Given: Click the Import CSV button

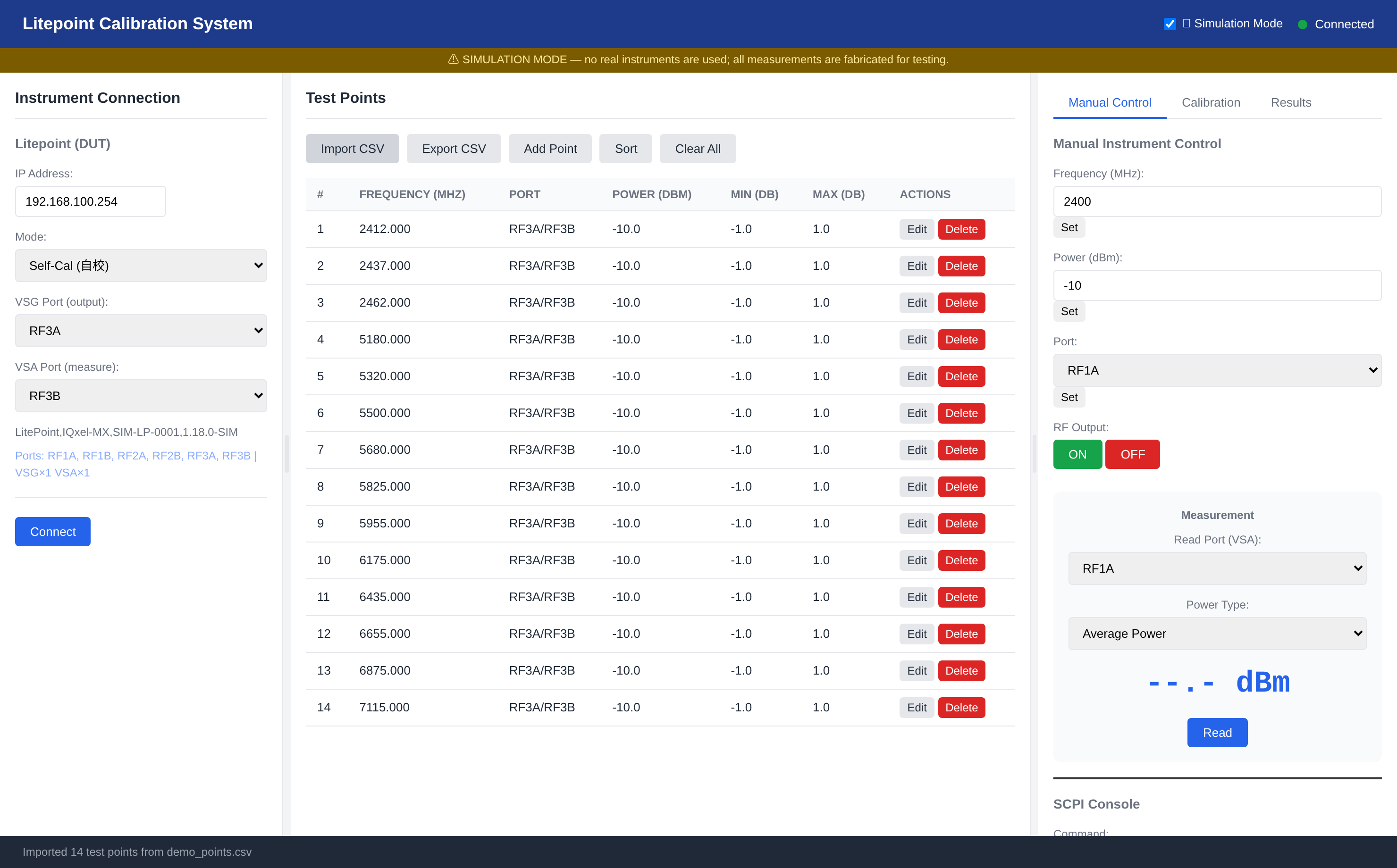Looking at the screenshot, I should point(352,149).
